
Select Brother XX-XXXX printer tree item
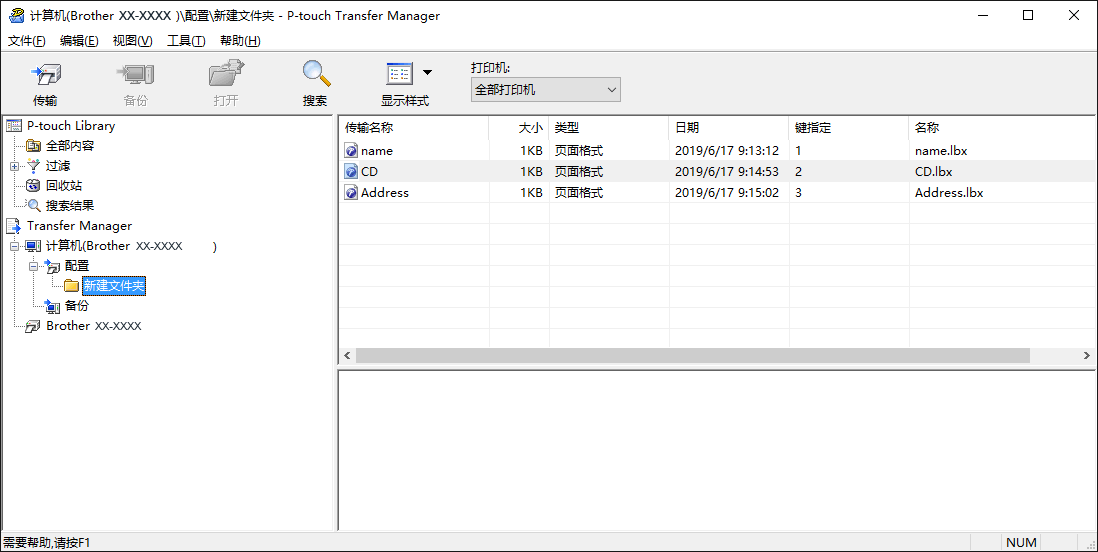[94, 326]
